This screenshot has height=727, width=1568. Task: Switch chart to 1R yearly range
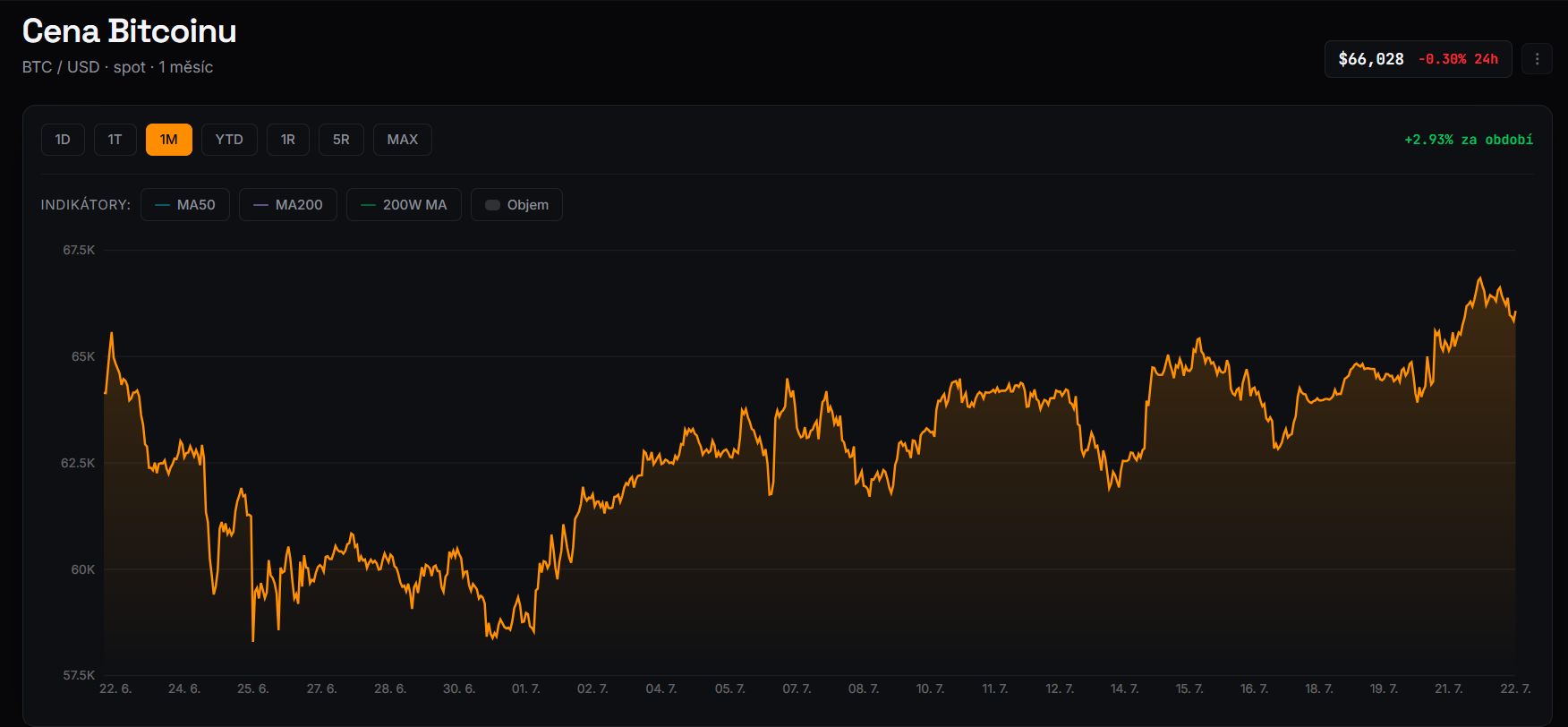point(288,140)
